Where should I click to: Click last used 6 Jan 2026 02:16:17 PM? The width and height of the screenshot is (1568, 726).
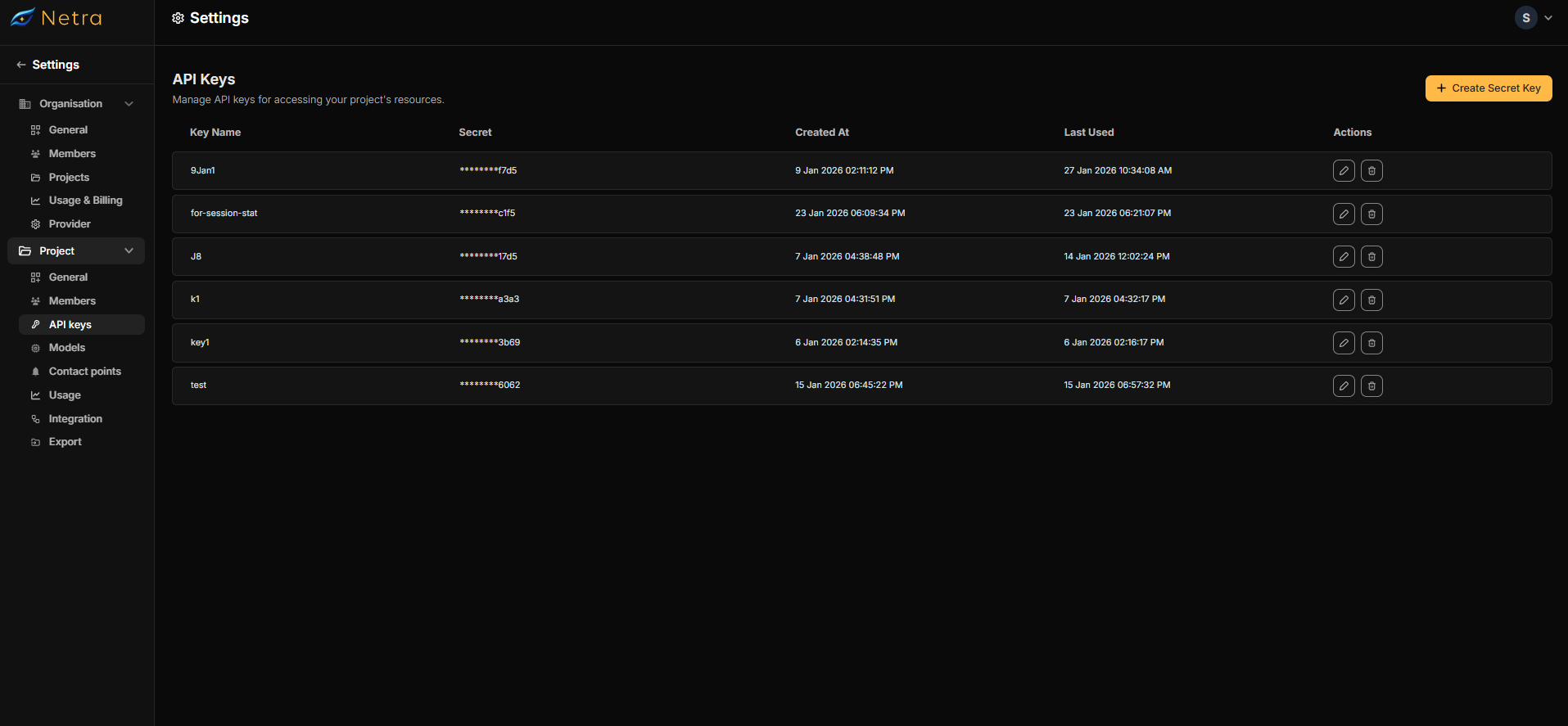coord(1114,342)
